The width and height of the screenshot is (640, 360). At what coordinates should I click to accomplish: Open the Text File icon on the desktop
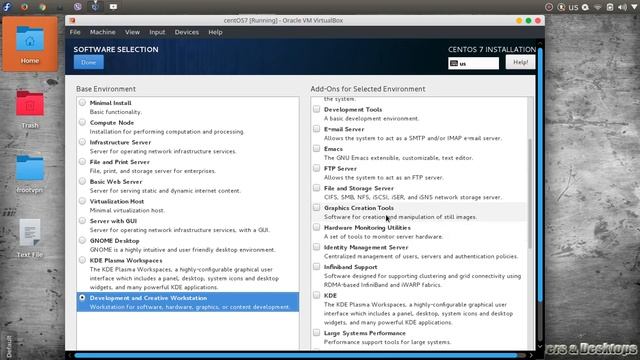tap(30, 238)
